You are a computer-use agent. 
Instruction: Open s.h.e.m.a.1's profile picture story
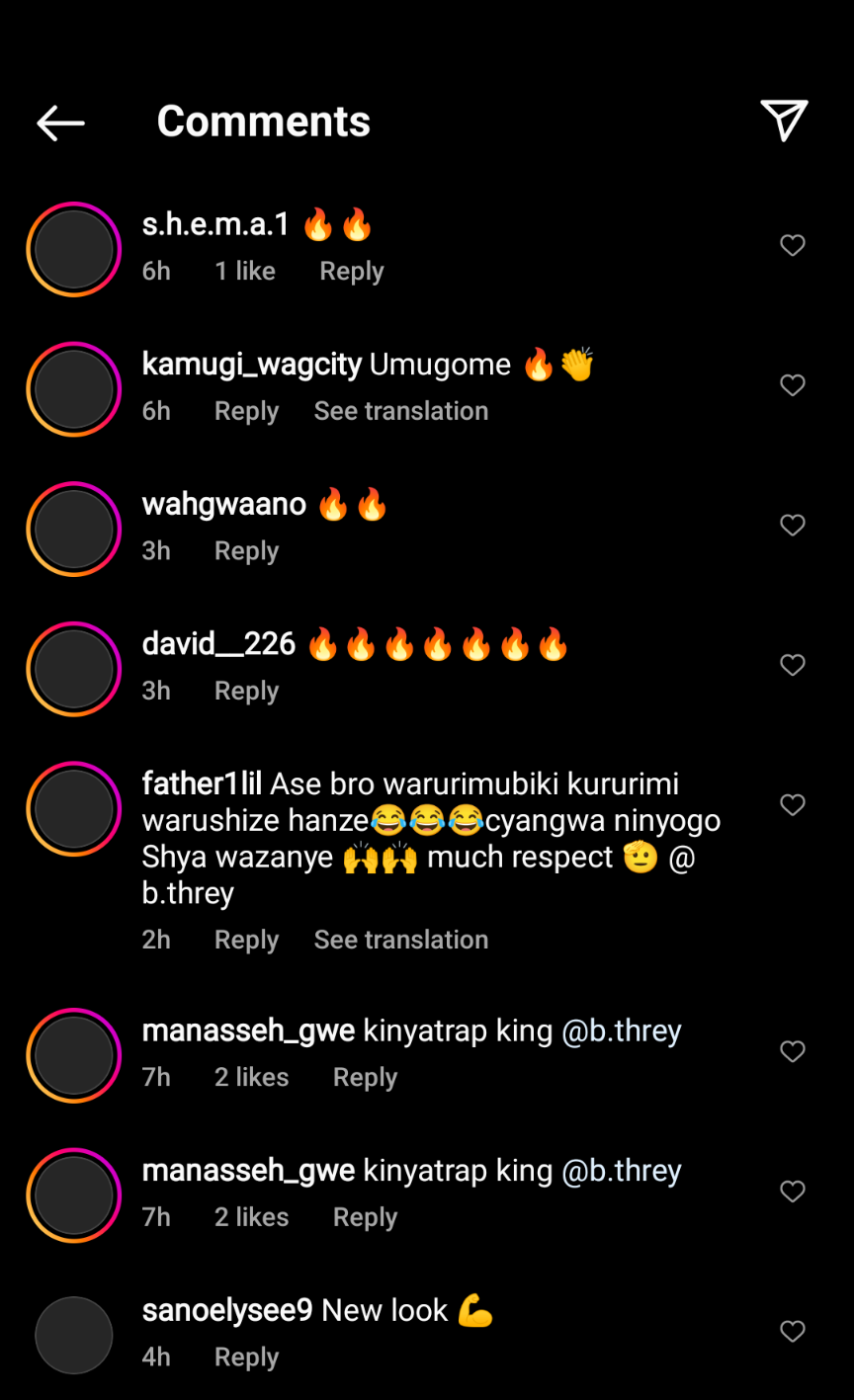coord(74,249)
